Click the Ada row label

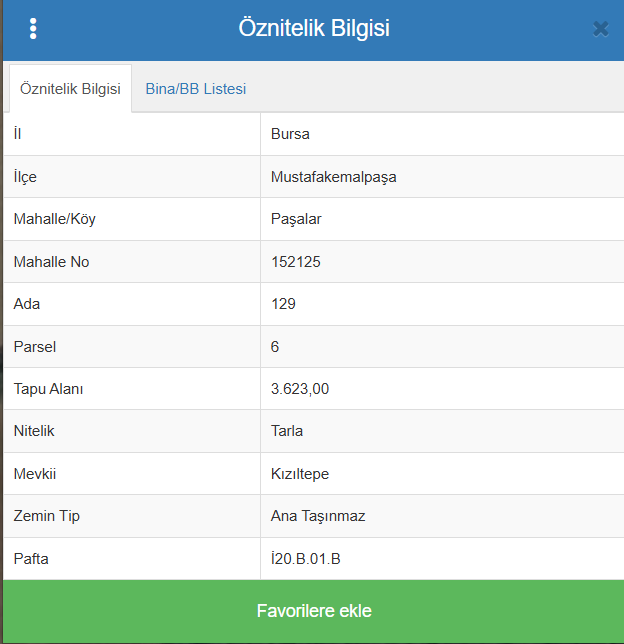(x=27, y=304)
